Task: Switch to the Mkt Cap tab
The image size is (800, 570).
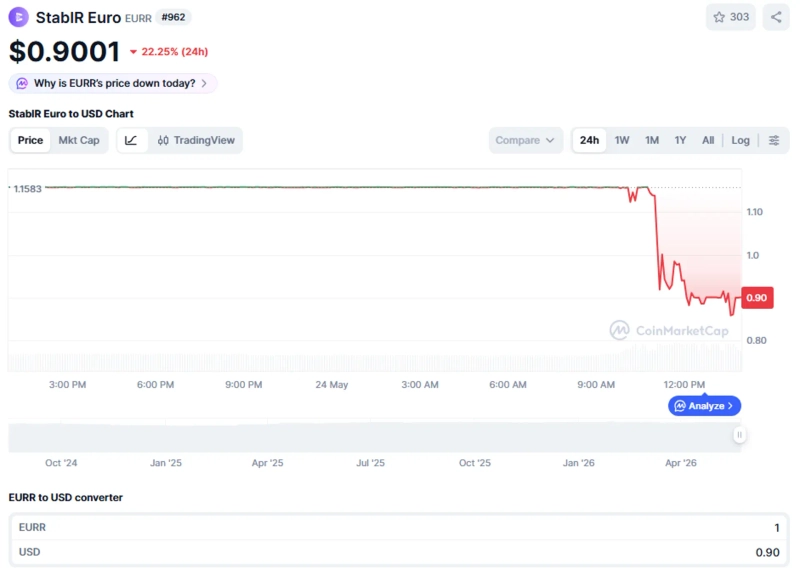Action: point(79,140)
